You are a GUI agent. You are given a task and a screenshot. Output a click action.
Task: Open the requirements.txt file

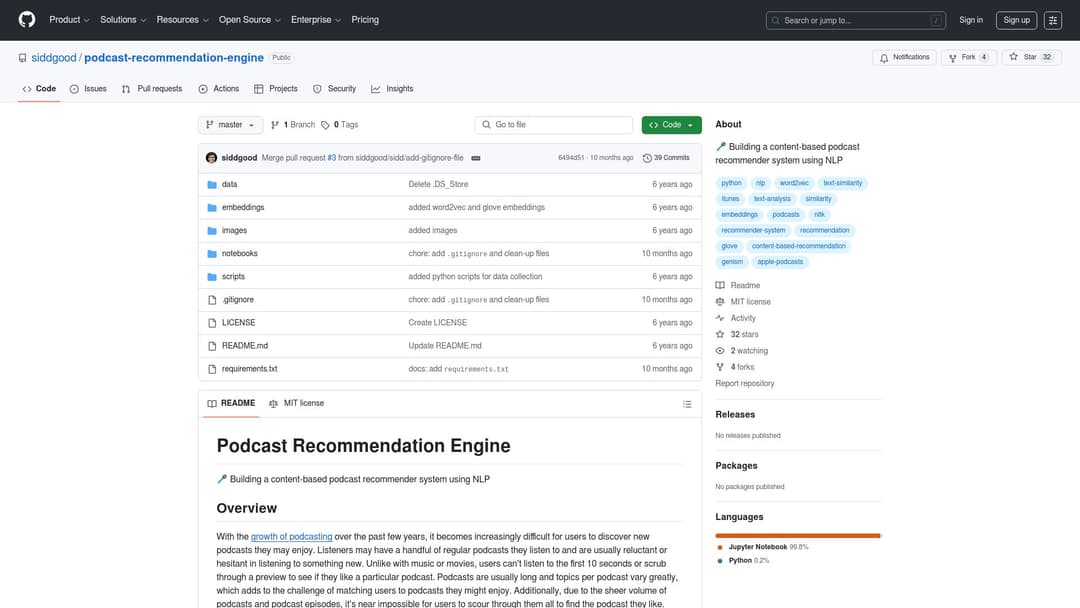pos(249,369)
